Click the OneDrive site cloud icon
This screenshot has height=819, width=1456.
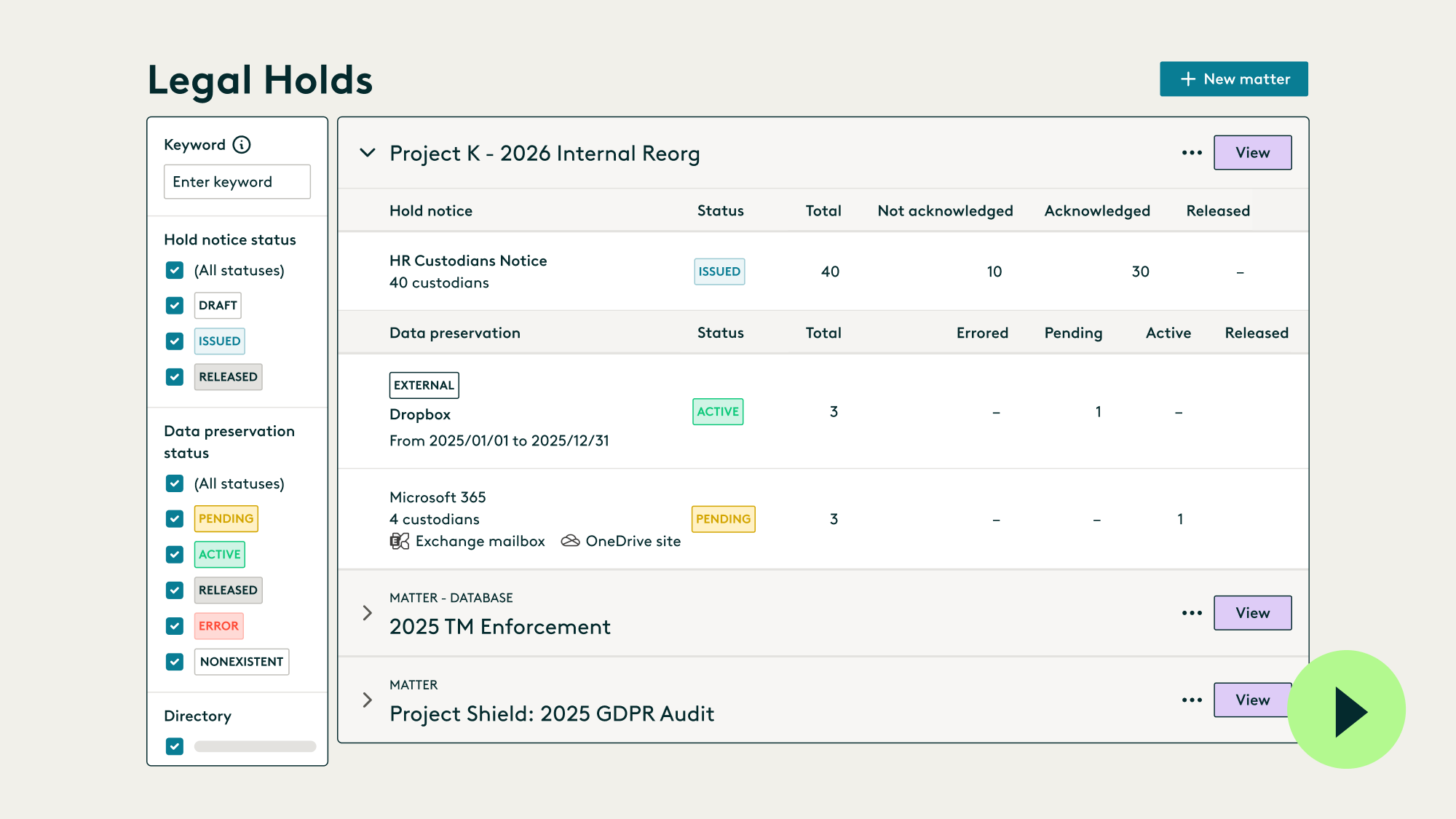pyautogui.click(x=571, y=541)
